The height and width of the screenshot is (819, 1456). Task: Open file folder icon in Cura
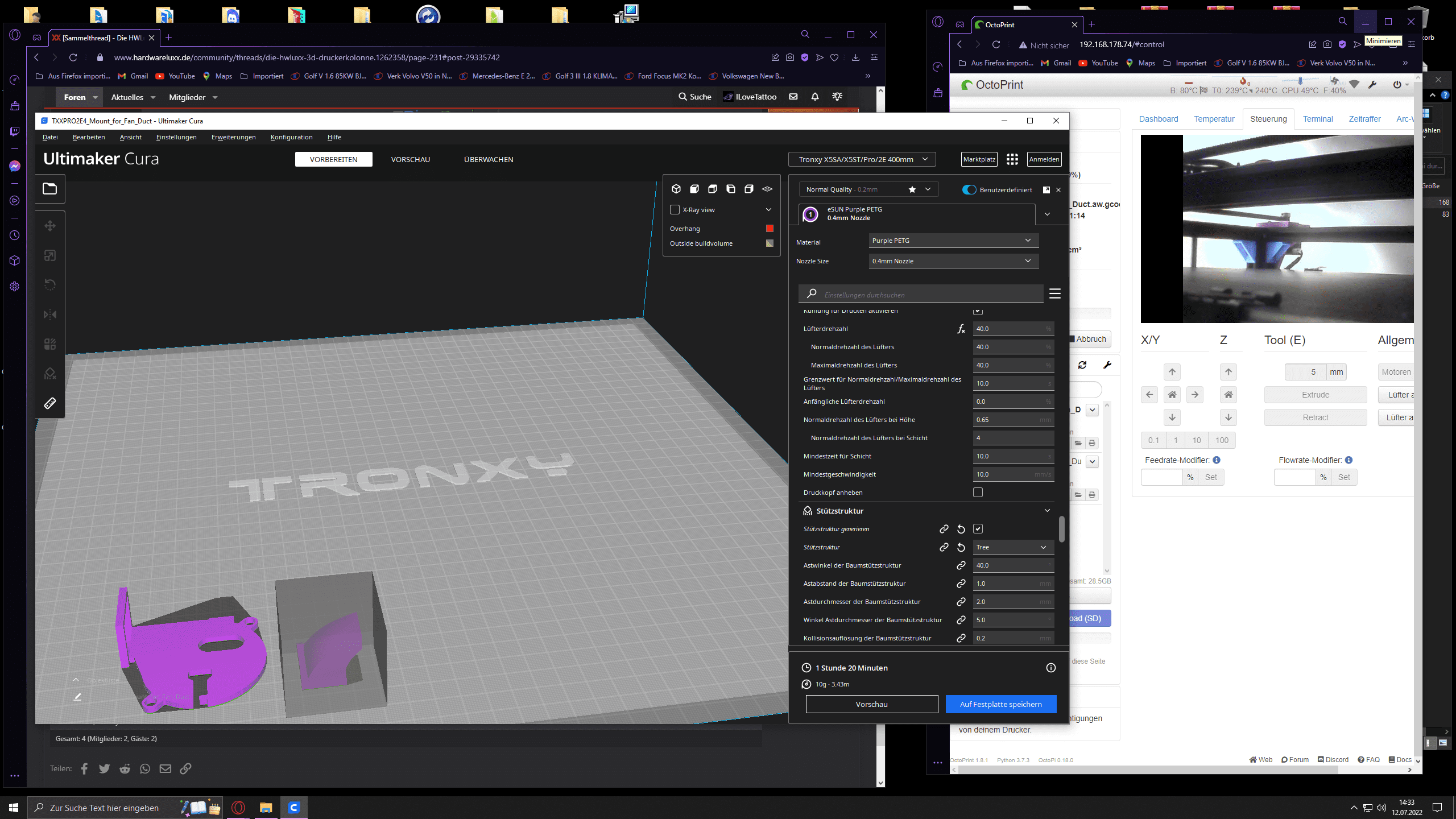(50, 189)
